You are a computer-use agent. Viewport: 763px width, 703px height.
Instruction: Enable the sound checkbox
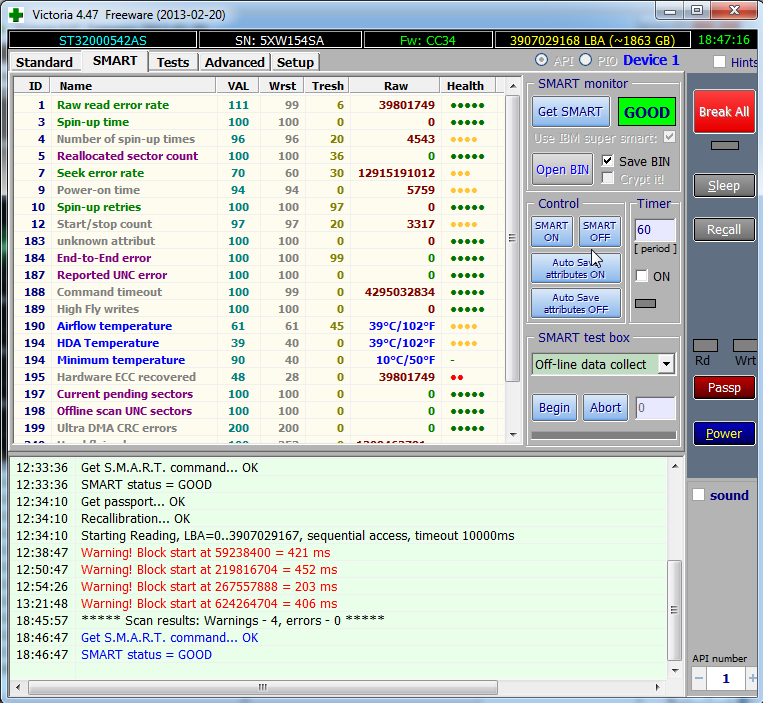[x=698, y=495]
